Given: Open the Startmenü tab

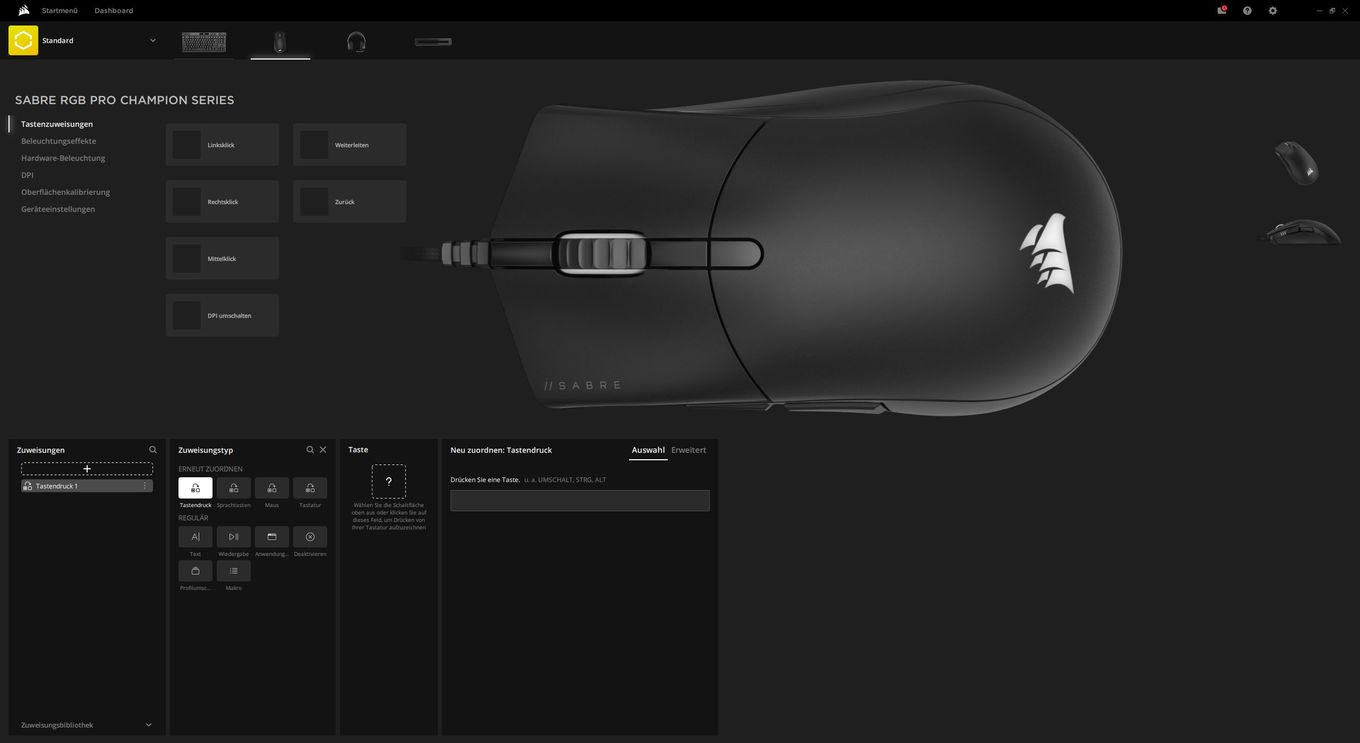Looking at the screenshot, I should pyautogui.click(x=60, y=10).
